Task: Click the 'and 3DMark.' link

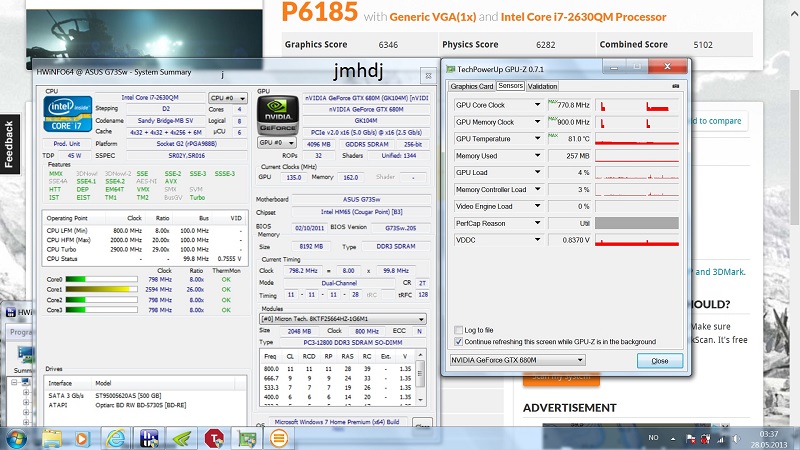Action: coord(720,272)
